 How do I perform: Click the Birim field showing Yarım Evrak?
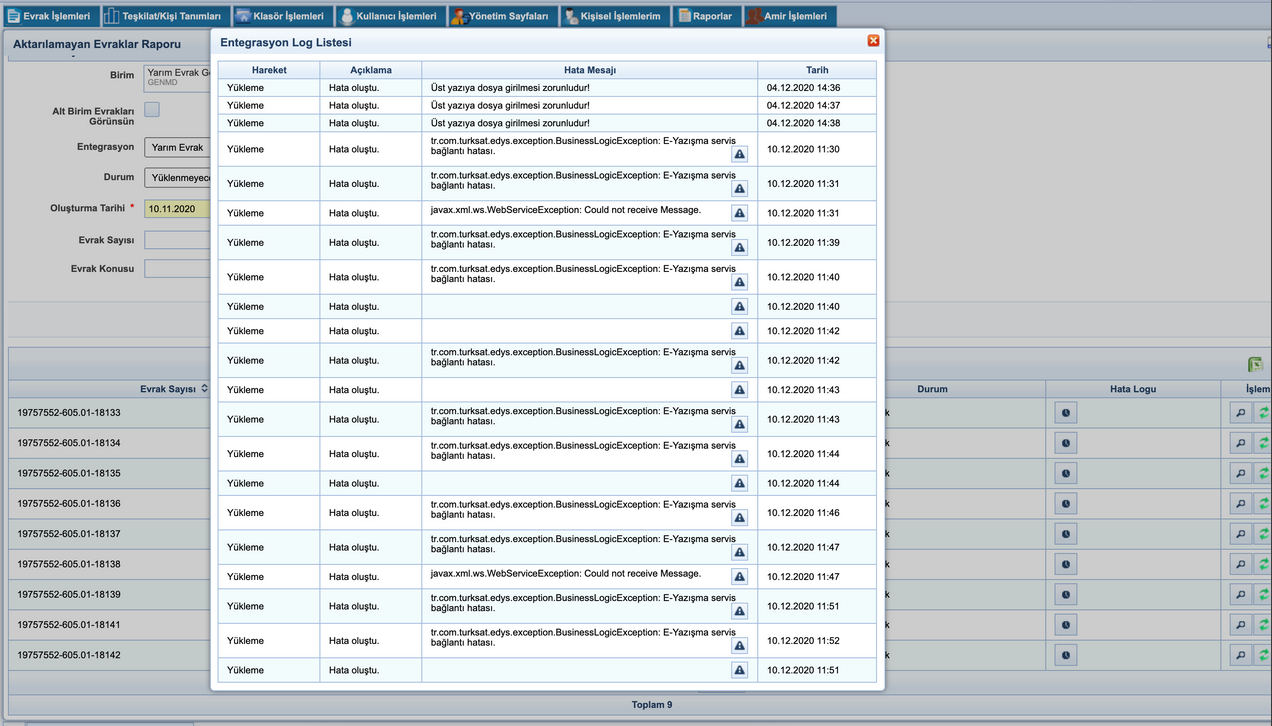177,77
